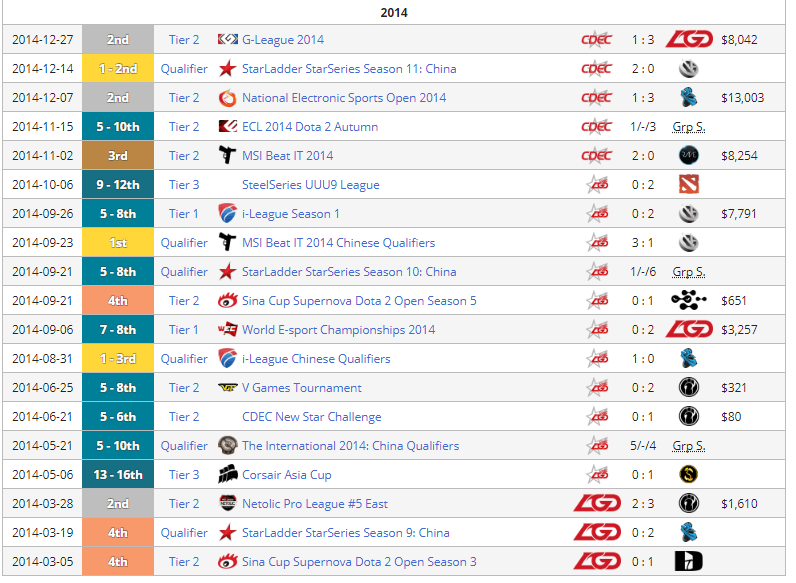Screen dimensions: 796x583
Task: Click the 2014-05-21 date cell
Action: (x=43, y=445)
